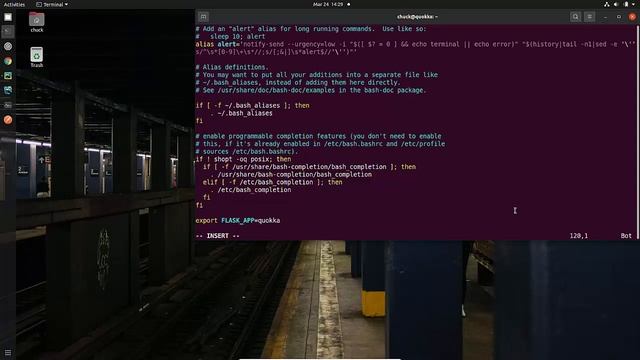
Task: Click '. ~/.bash_aliases' source line
Action: [241, 113]
